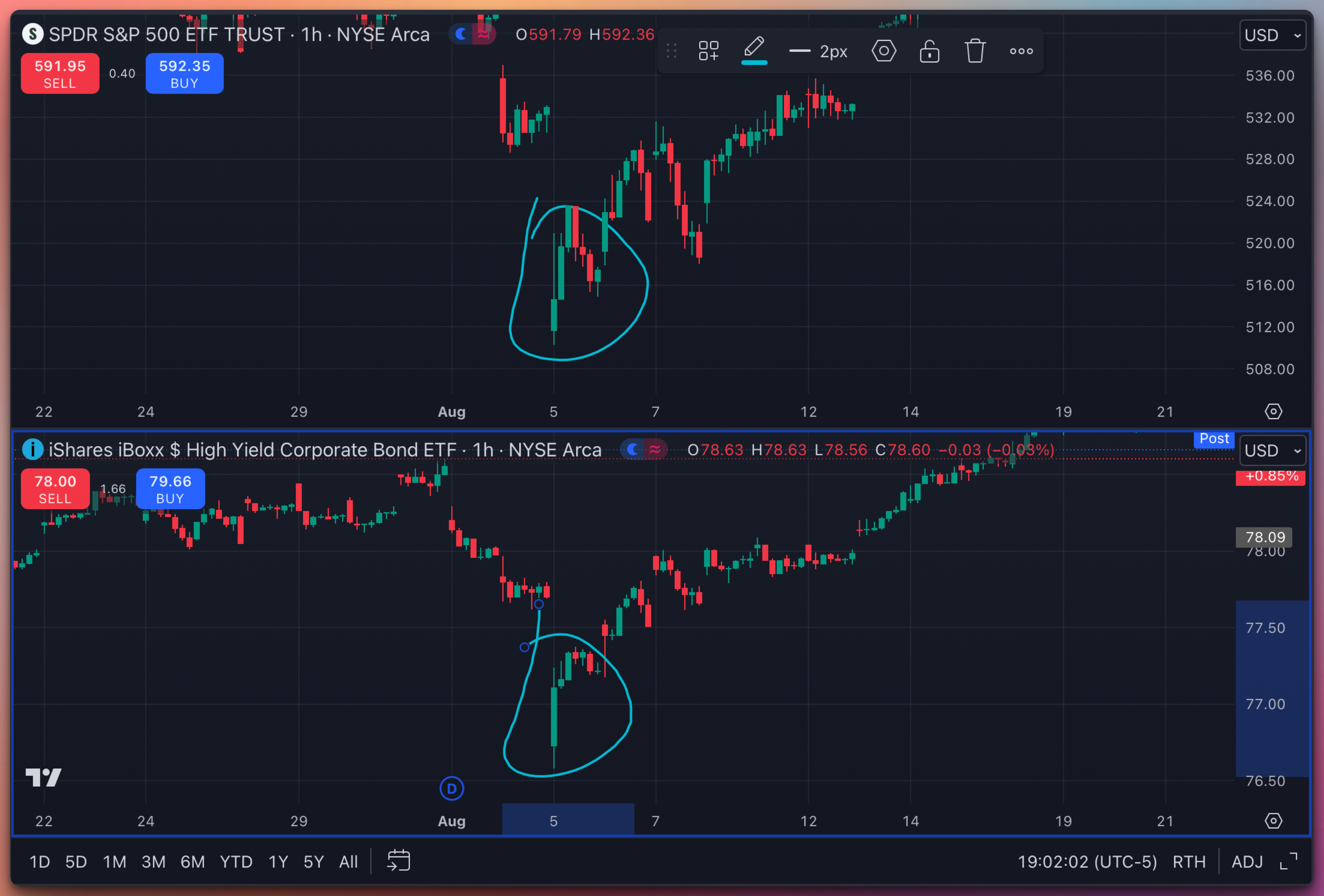Click SPY 591.95 SELL button
The height and width of the screenshot is (896, 1324).
tap(60, 73)
